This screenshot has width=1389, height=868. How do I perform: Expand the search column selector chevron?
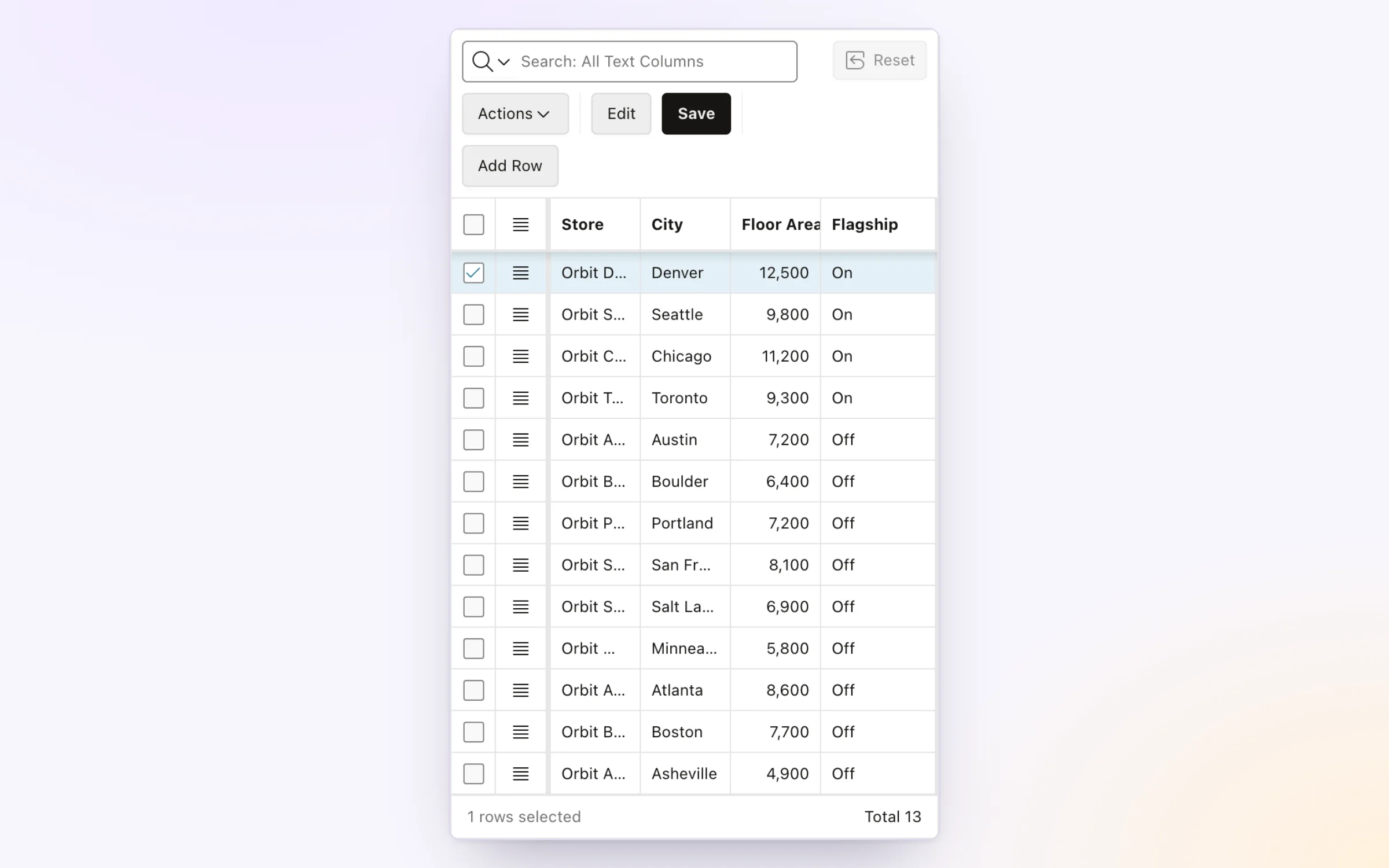coord(504,62)
